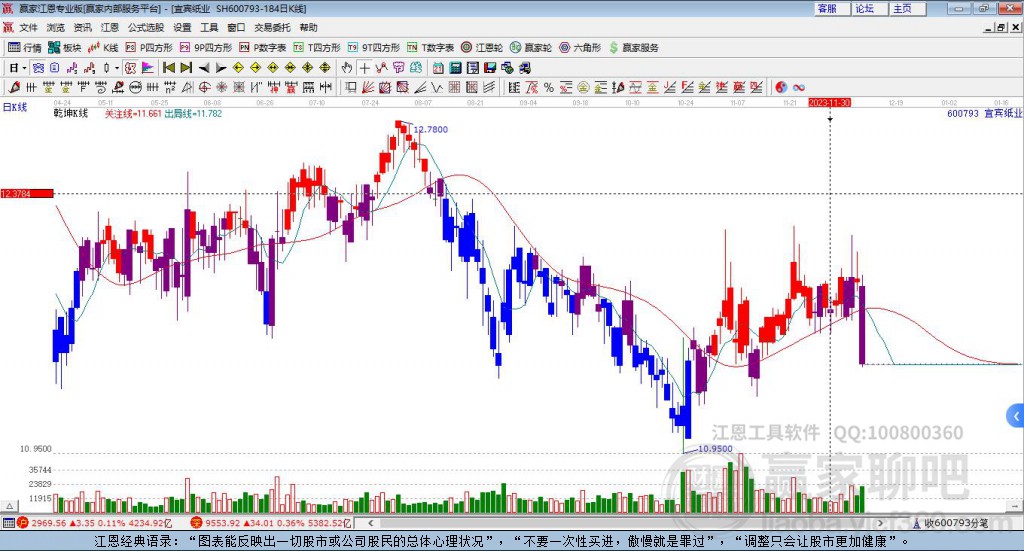
Task: Open the 设置 menu
Action: pyautogui.click(x=182, y=27)
